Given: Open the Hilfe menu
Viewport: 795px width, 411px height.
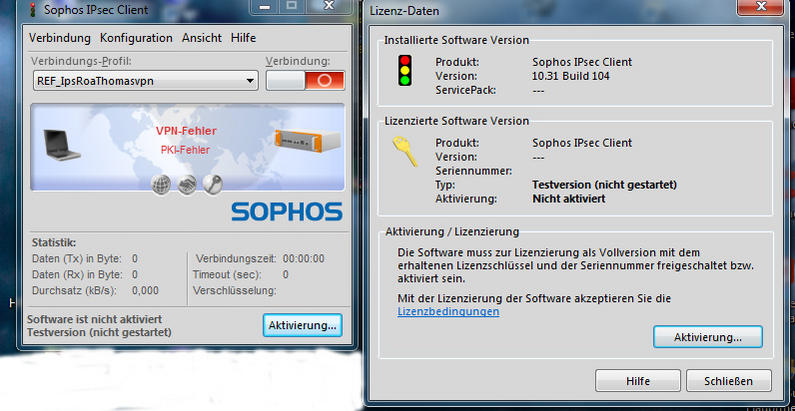Looking at the screenshot, I should click(243, 38).
